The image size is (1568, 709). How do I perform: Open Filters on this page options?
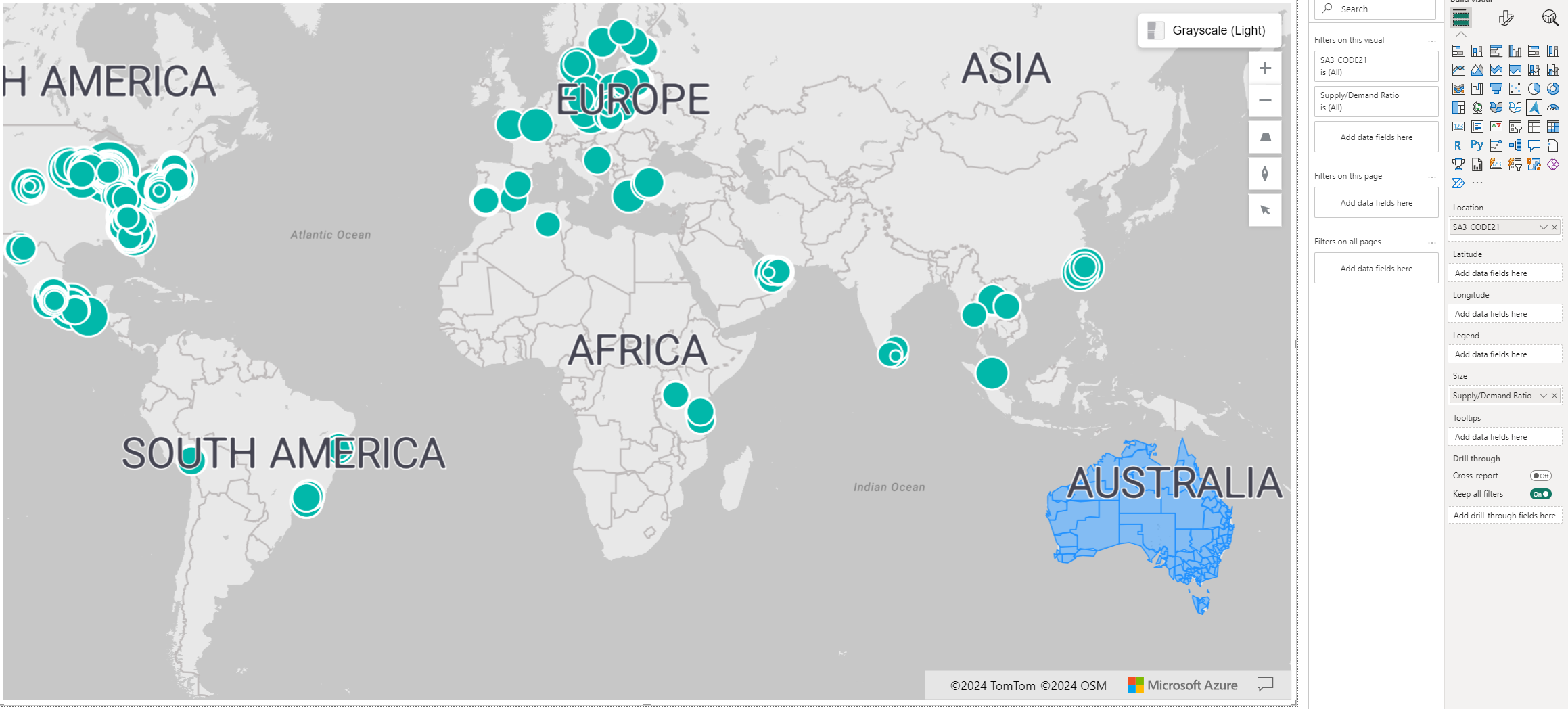[1432, 177]
